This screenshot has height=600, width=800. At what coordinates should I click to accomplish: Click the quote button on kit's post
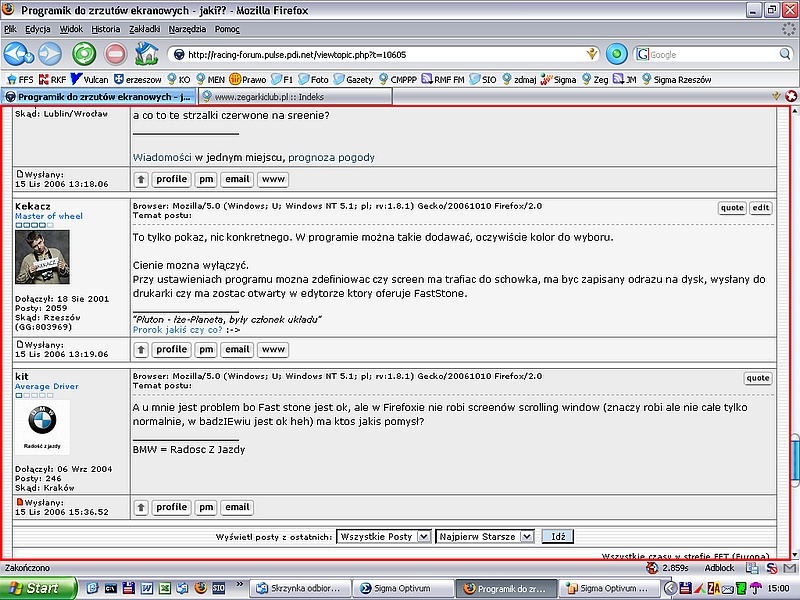758,378
